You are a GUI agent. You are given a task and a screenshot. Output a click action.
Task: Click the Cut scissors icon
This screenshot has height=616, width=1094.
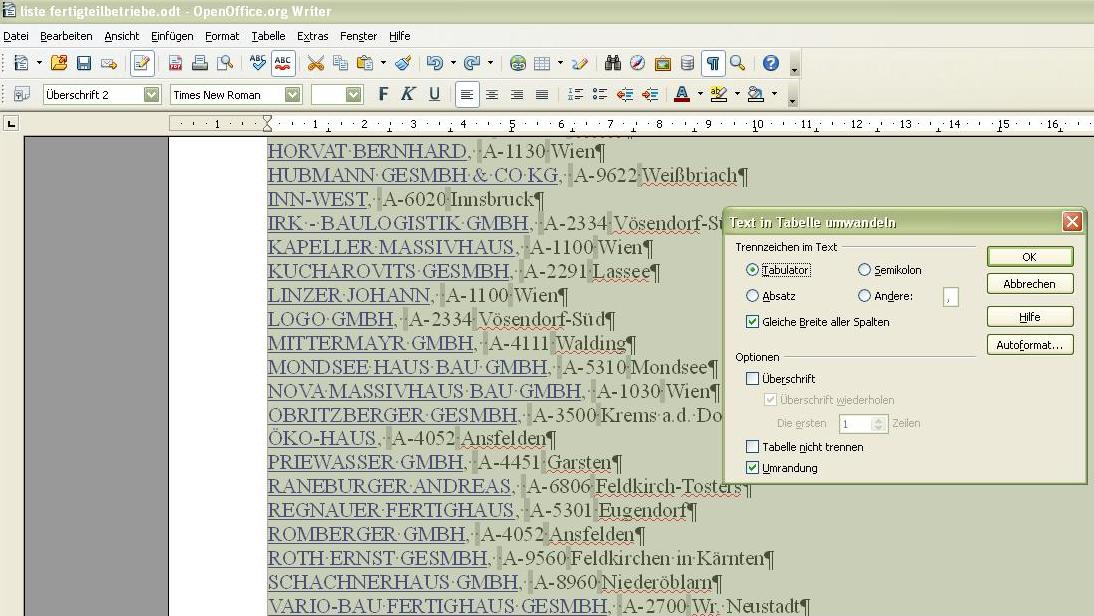315,63
